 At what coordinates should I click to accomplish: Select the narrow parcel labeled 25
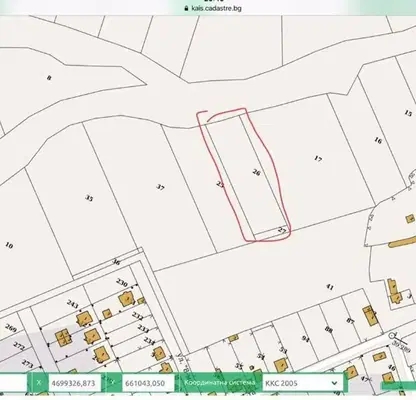[220, 184]
